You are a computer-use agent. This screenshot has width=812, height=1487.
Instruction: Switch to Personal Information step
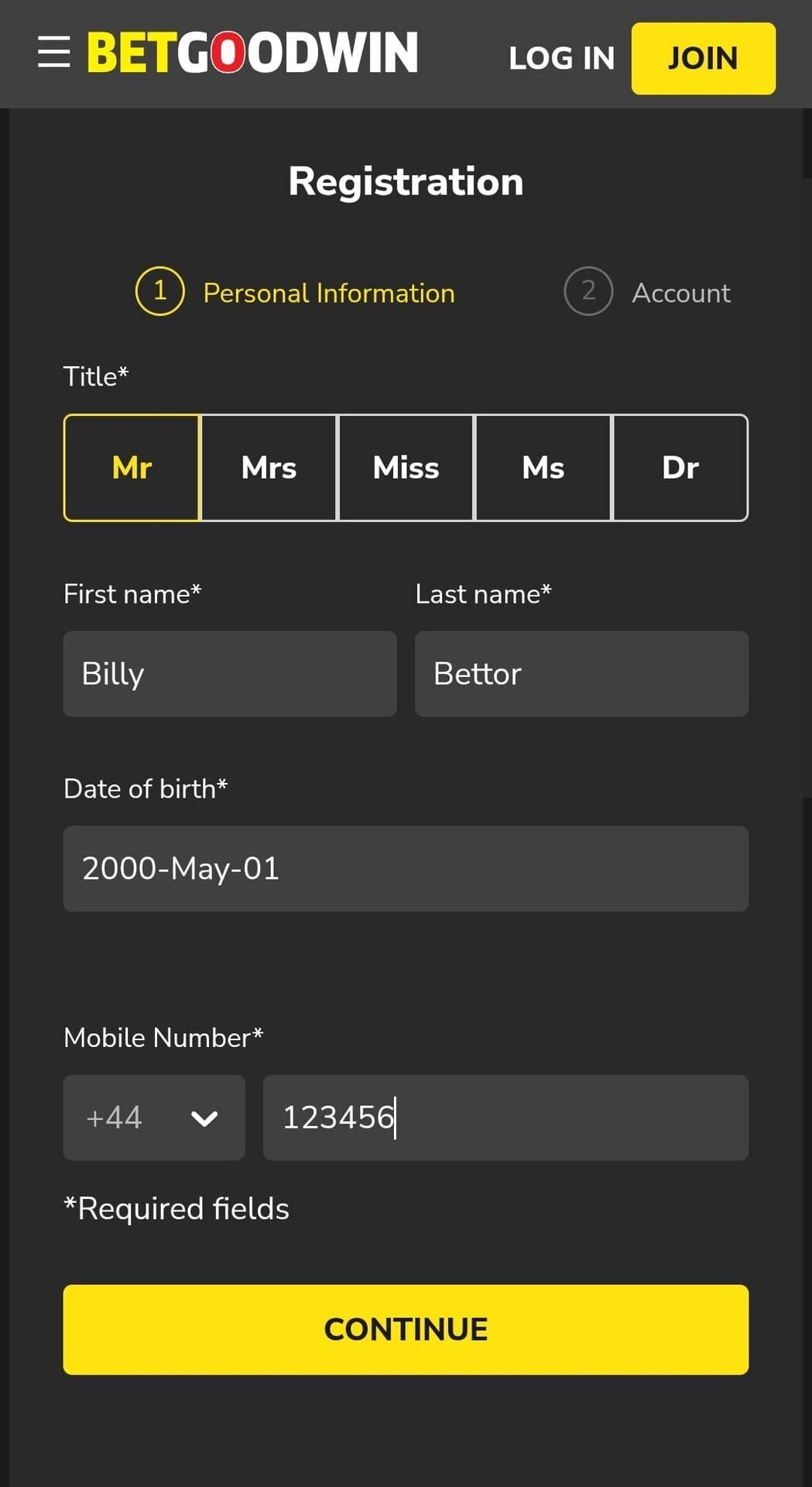tap(328, 293)
